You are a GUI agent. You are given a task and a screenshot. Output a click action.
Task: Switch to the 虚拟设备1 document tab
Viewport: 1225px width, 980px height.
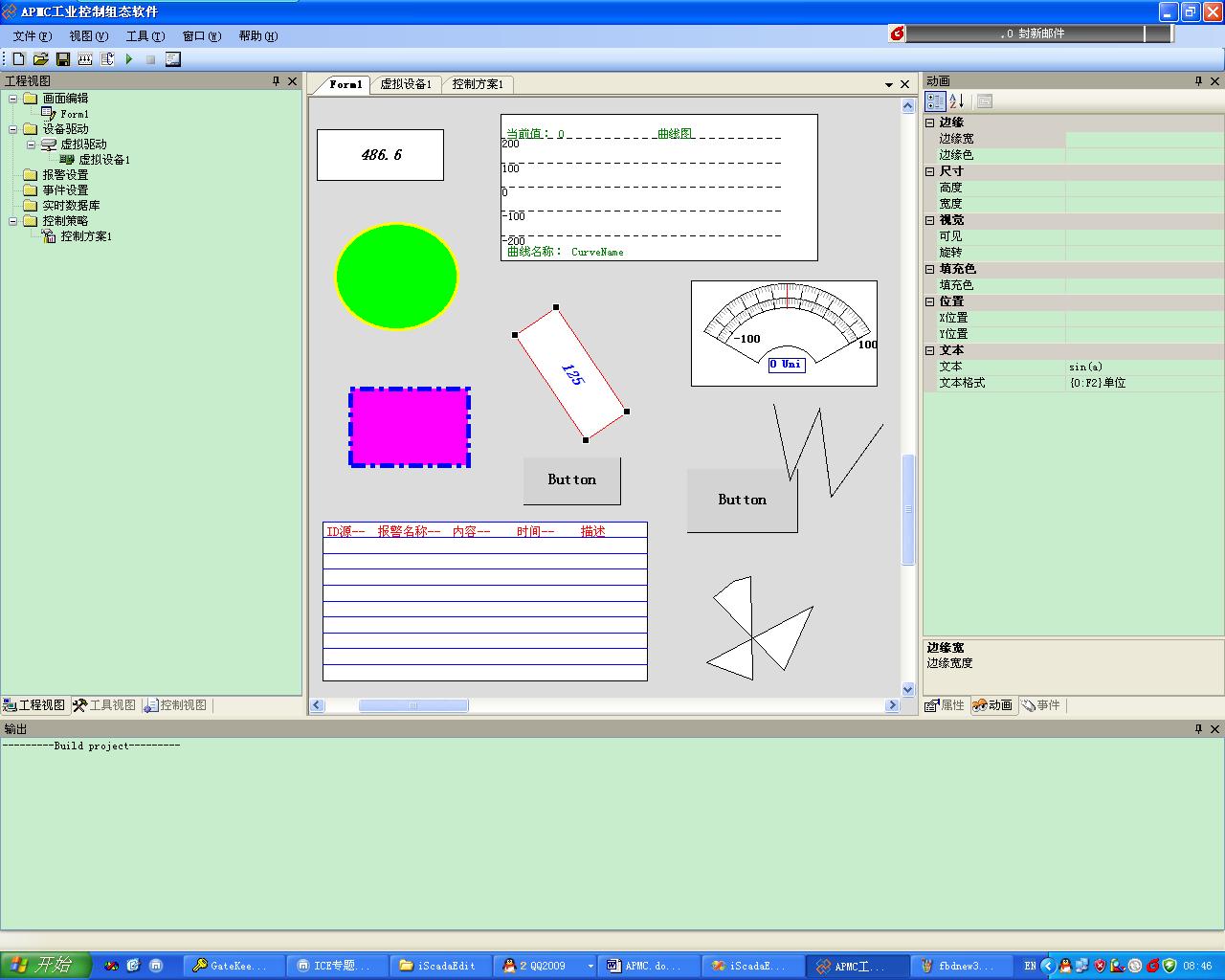[x=406, y=84]
